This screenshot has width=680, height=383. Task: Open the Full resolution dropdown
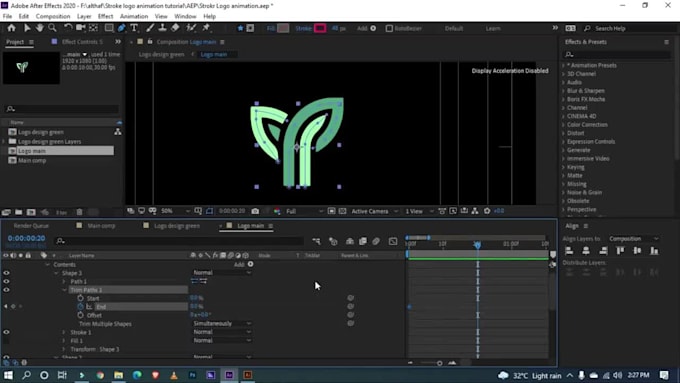(x=304, y=211)
